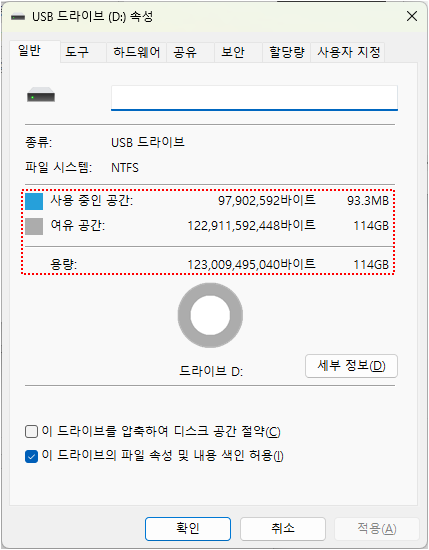Open 세부 정보(D) details button
429x550 pixels.
(x=351, y=366)
